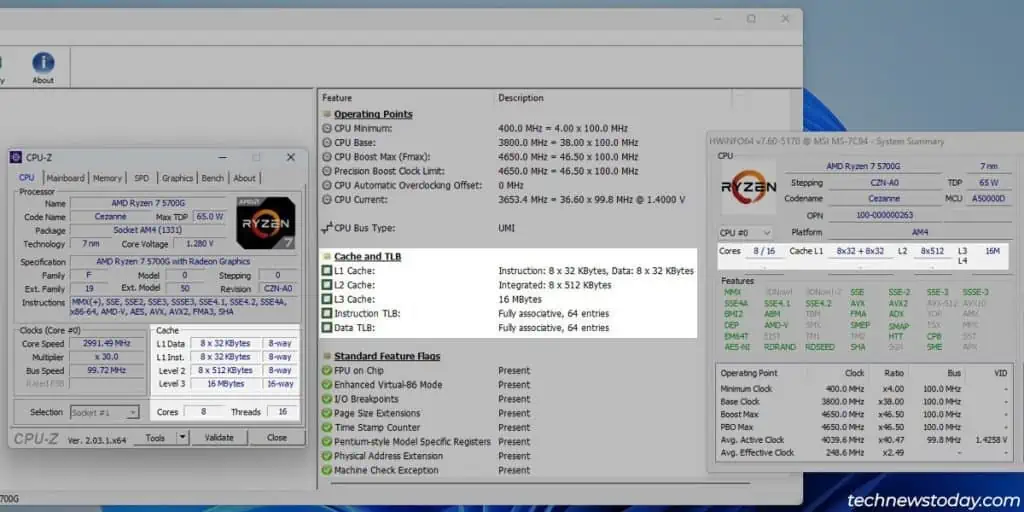Click the Standard Feature Flags section icon
This screenshot has height=512, width=1024.
pos(327,357)
